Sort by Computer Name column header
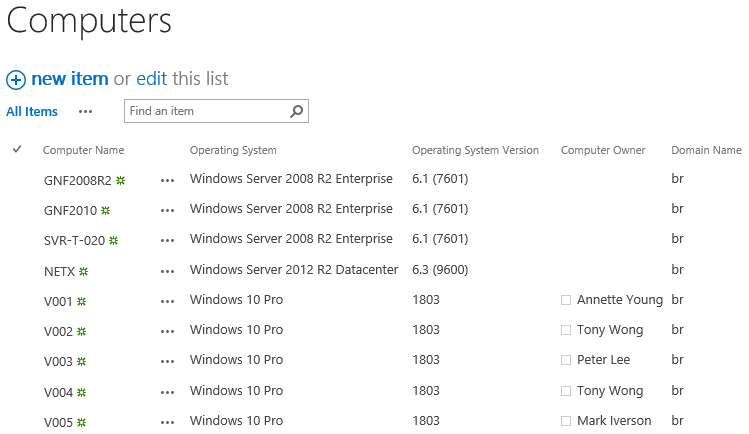749x434 pixels. point(83,150)
